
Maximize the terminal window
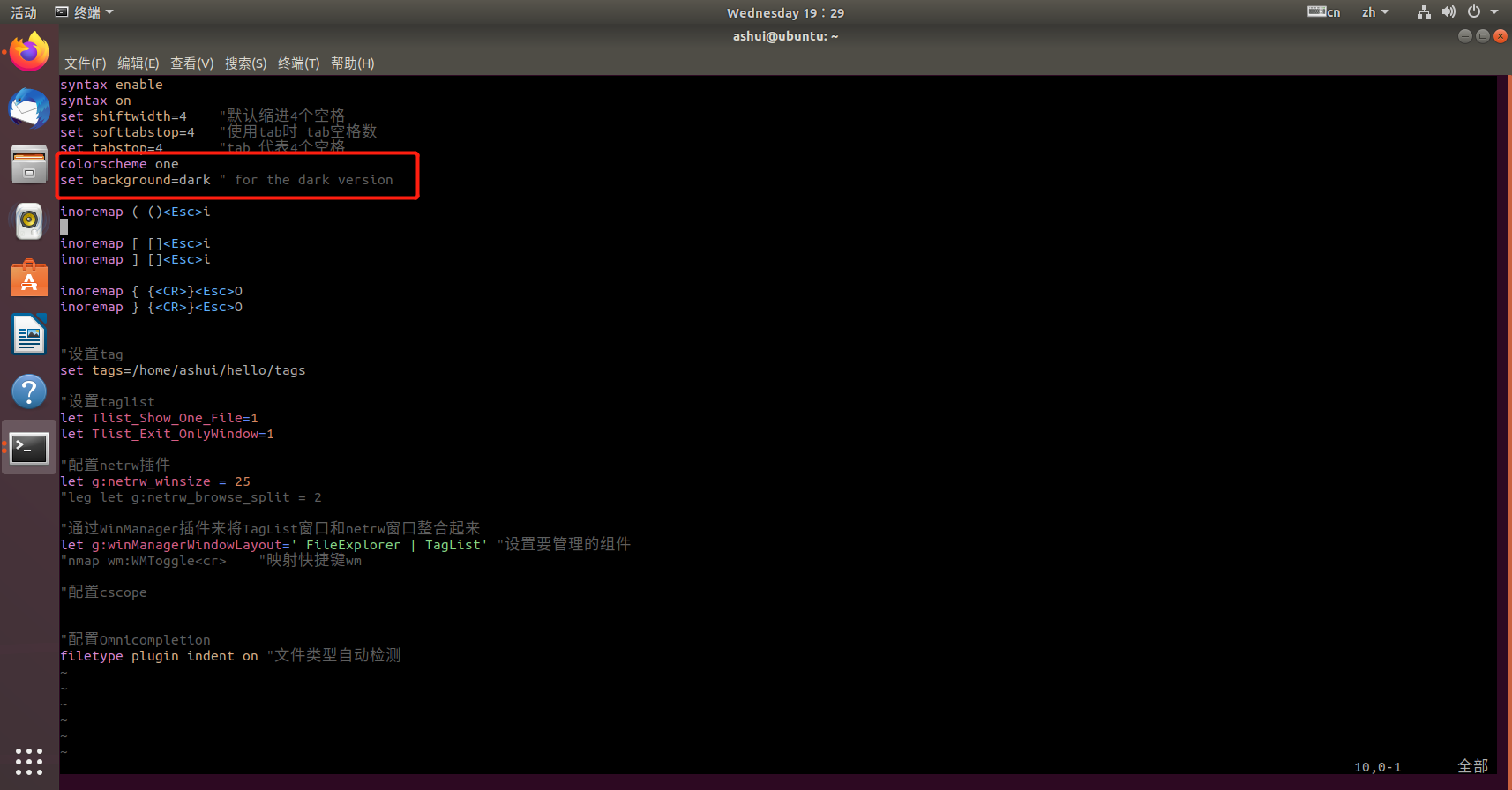(x=1483, y=36)
